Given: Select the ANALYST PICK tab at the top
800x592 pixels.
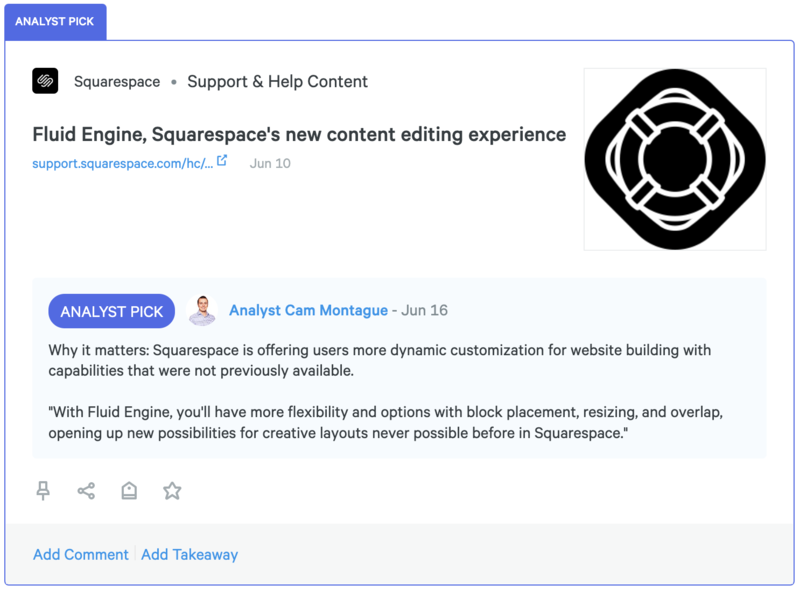Looking at the screenshot, I should tap(55, 21).
